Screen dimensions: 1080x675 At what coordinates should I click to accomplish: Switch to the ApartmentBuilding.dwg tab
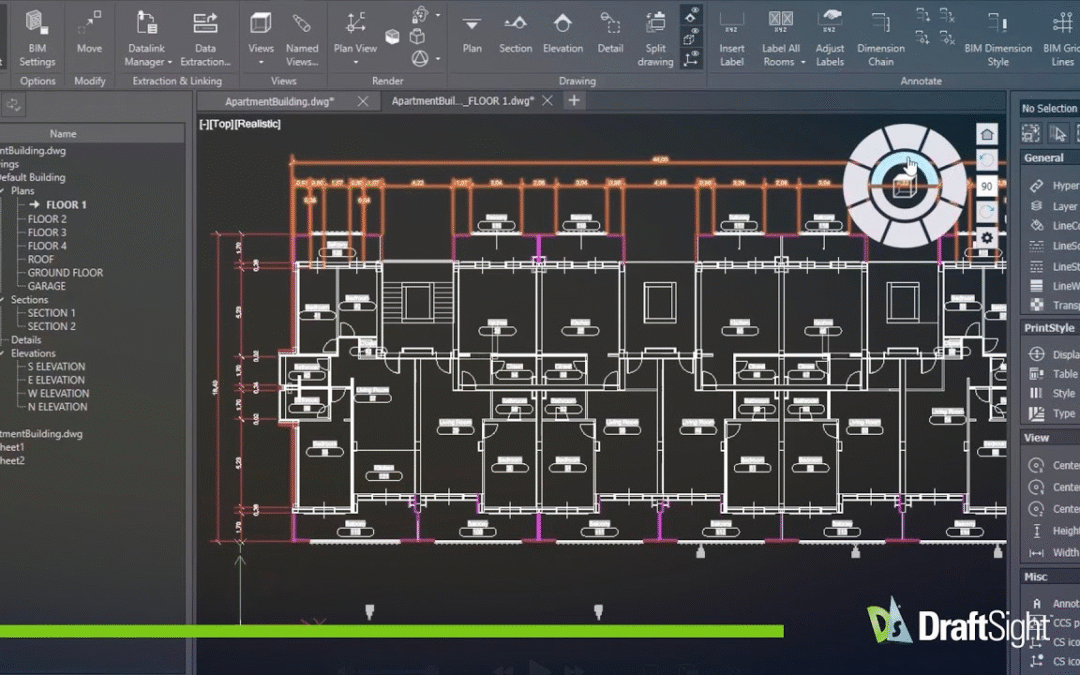(x=279, y=101)
